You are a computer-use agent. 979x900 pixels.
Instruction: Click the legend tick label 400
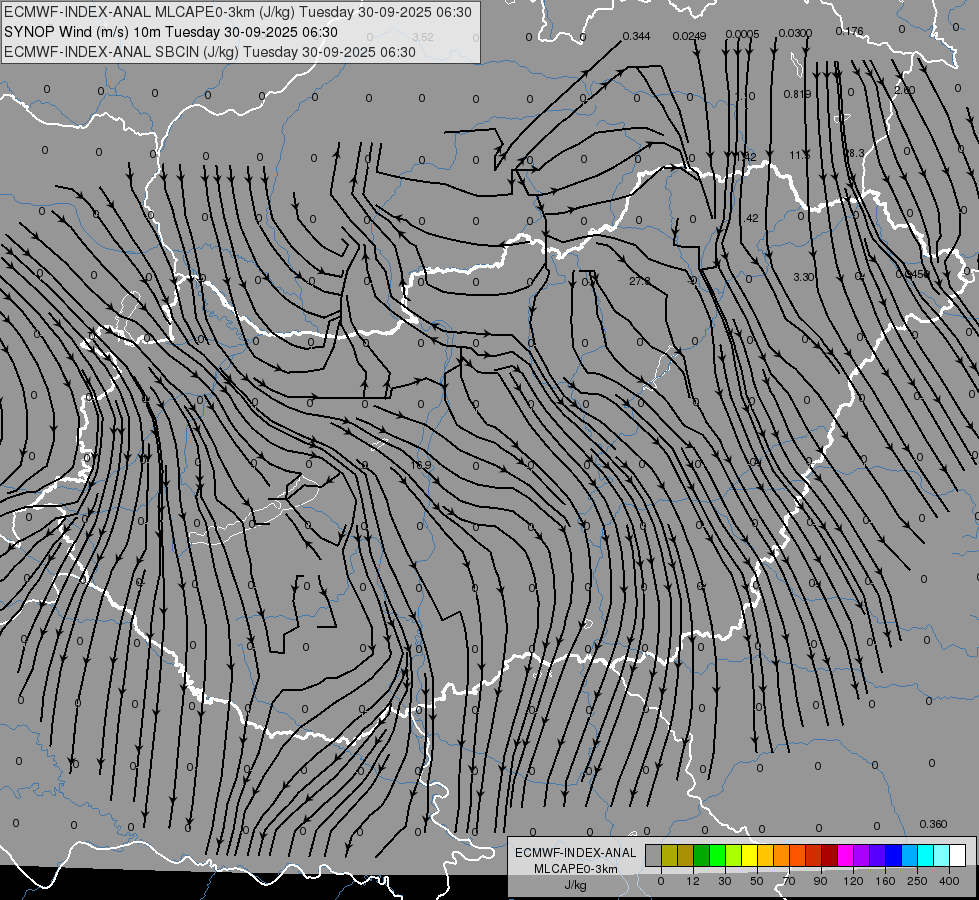click(x=949, y=881)
